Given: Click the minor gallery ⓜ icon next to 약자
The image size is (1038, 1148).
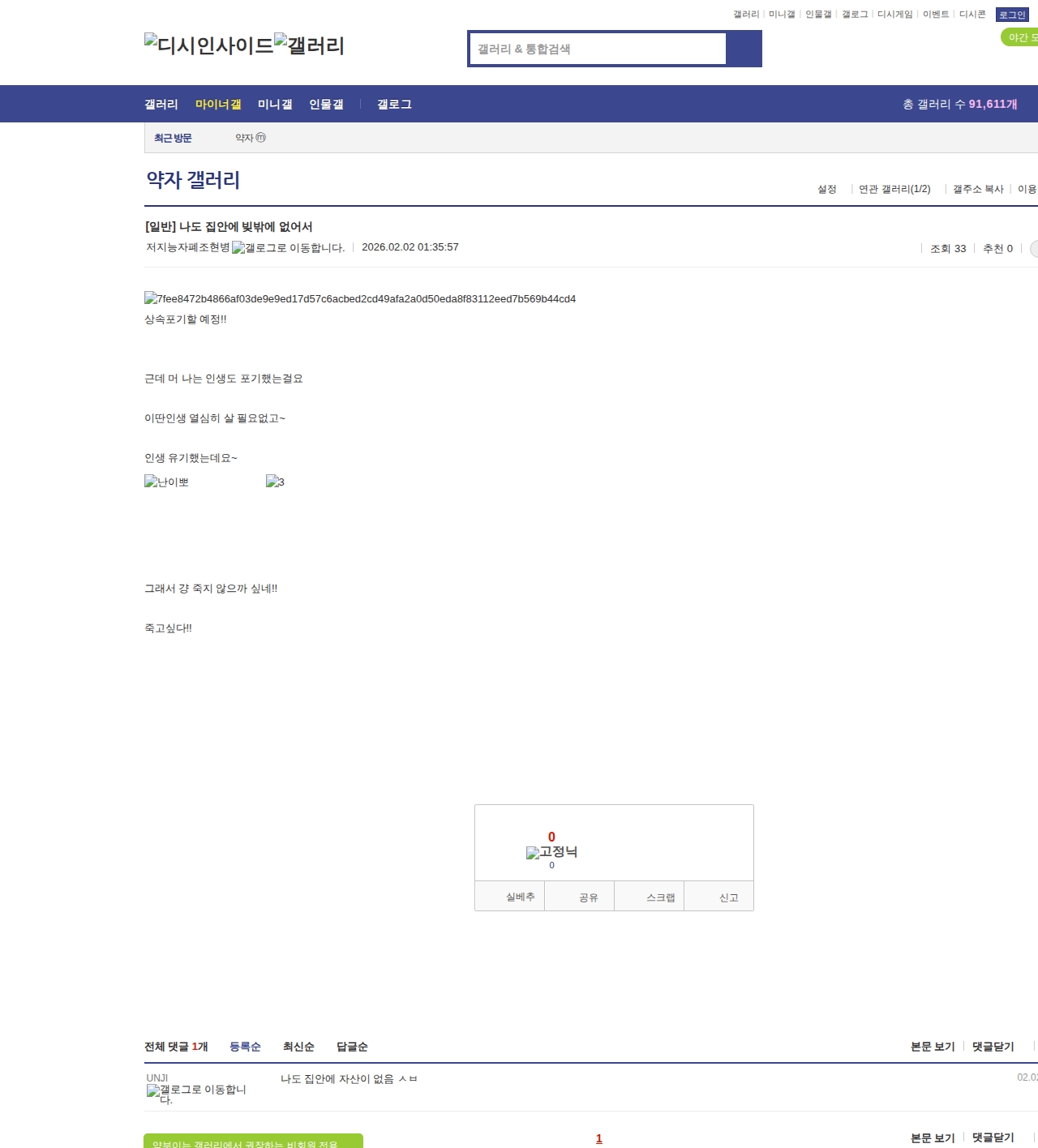Looking at the screenshot, I should [x=261, y=138].
